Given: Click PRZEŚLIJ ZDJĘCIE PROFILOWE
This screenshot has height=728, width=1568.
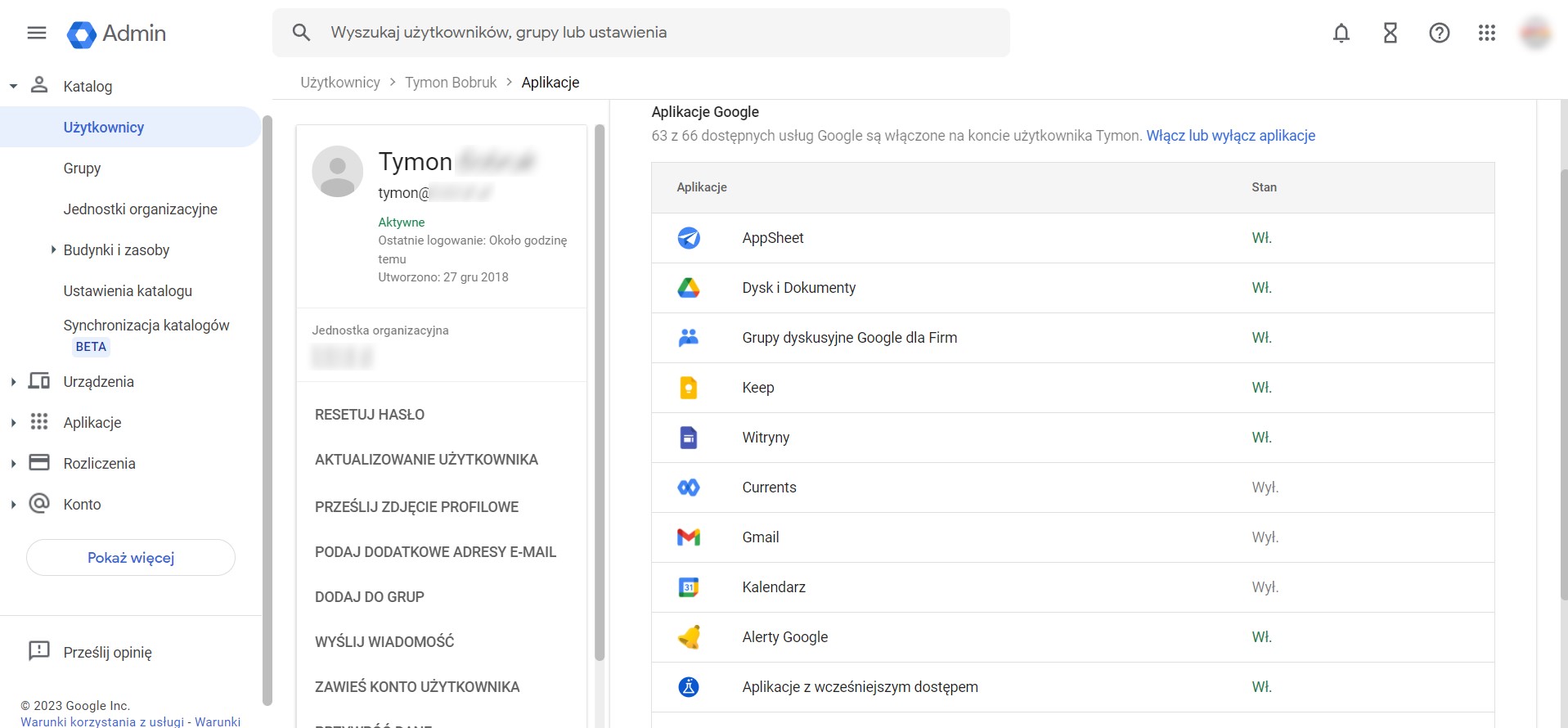Looking at the screenshot, I should tap(416, 507).
